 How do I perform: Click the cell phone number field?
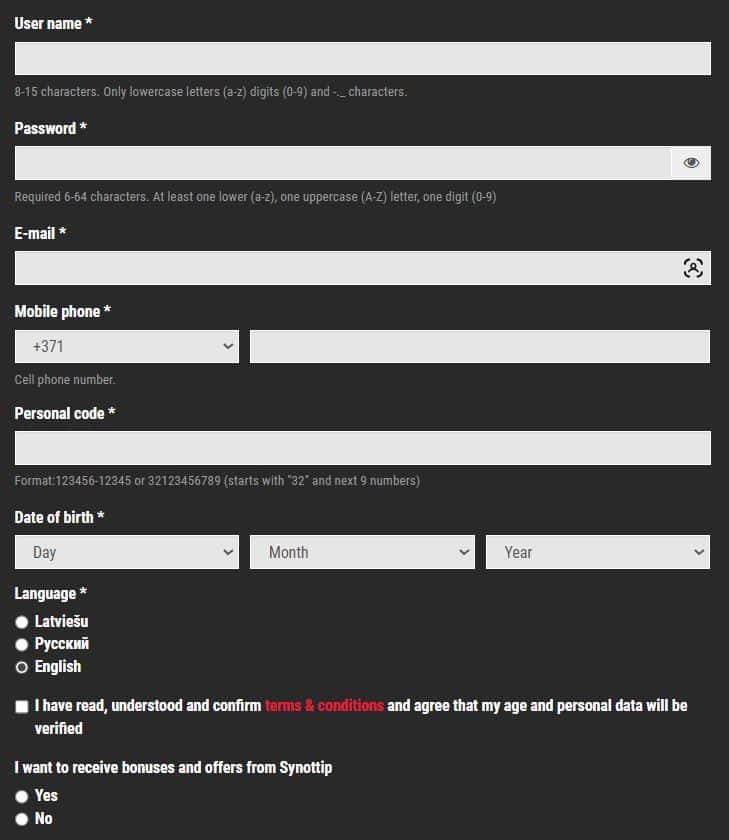pos(480,345)
